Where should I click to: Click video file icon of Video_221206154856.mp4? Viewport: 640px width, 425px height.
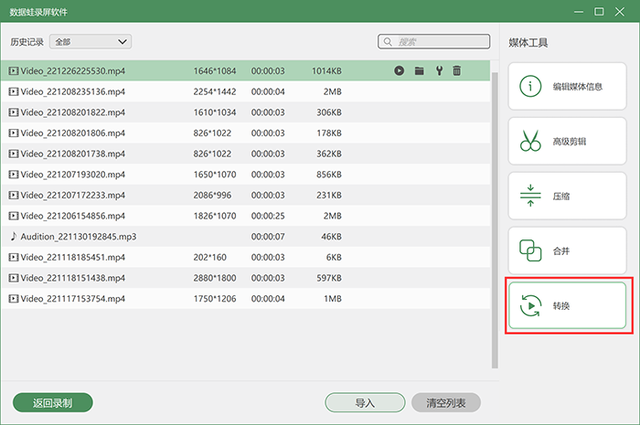point(13,216)
